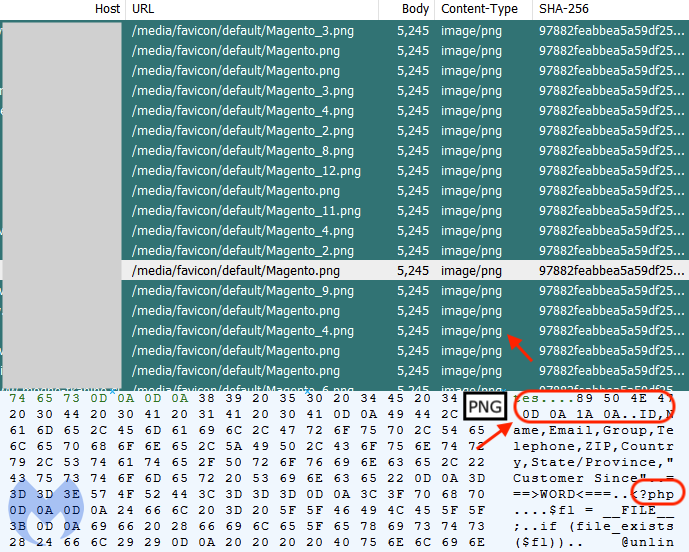Sort sessions by the Host column header
689x552 pixels.
tap(107, 9)
